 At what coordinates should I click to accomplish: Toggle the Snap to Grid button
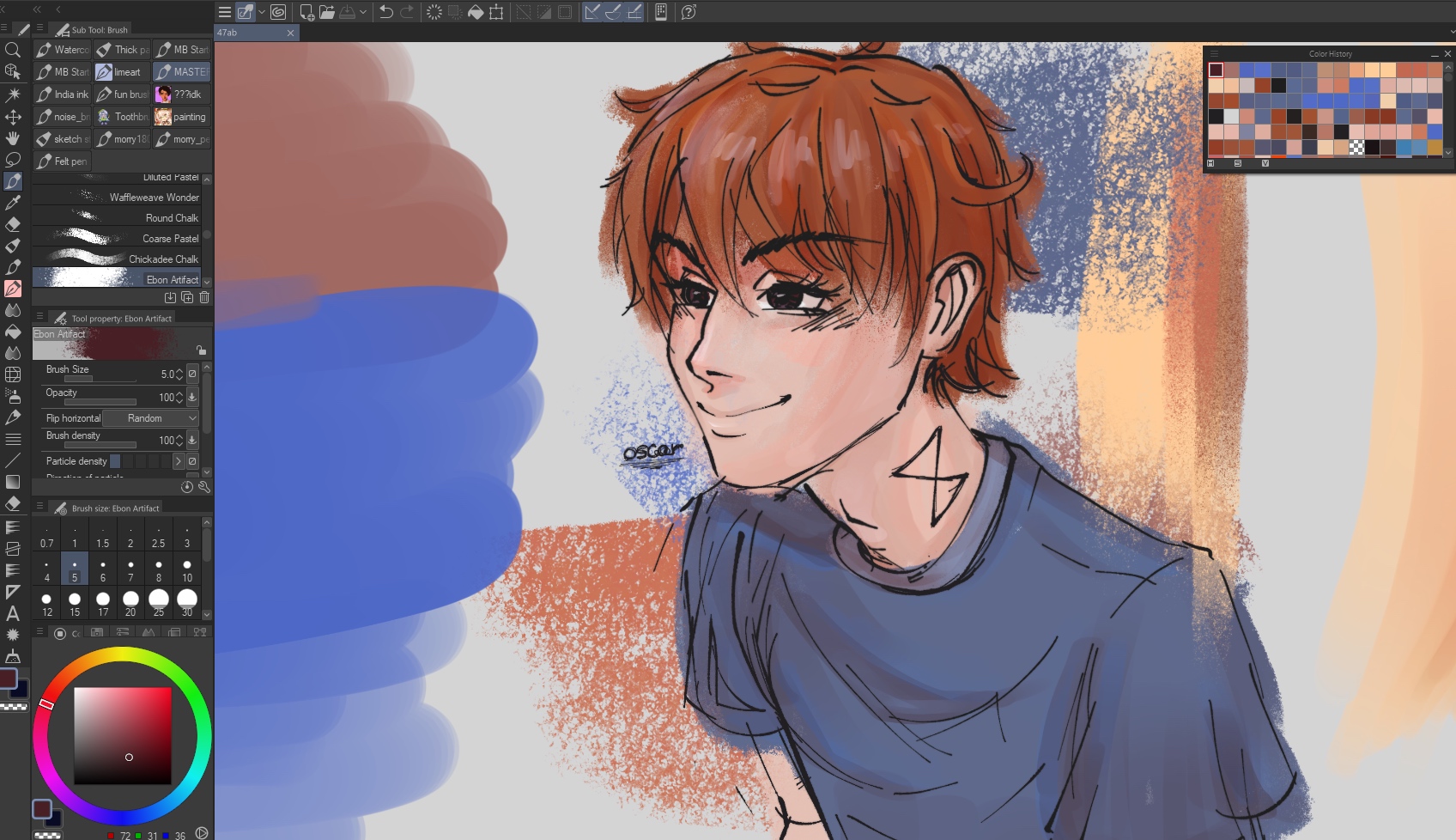(635, 12)
